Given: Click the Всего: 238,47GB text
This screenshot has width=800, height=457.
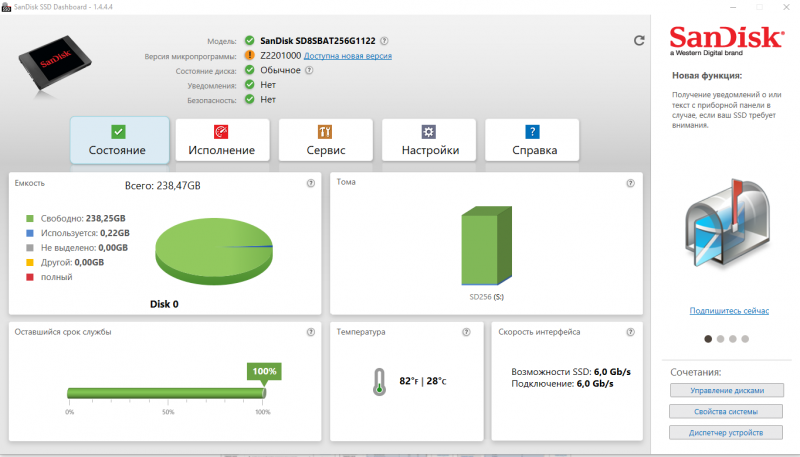Looking at the screenshot, I should (x=163, y=186).
